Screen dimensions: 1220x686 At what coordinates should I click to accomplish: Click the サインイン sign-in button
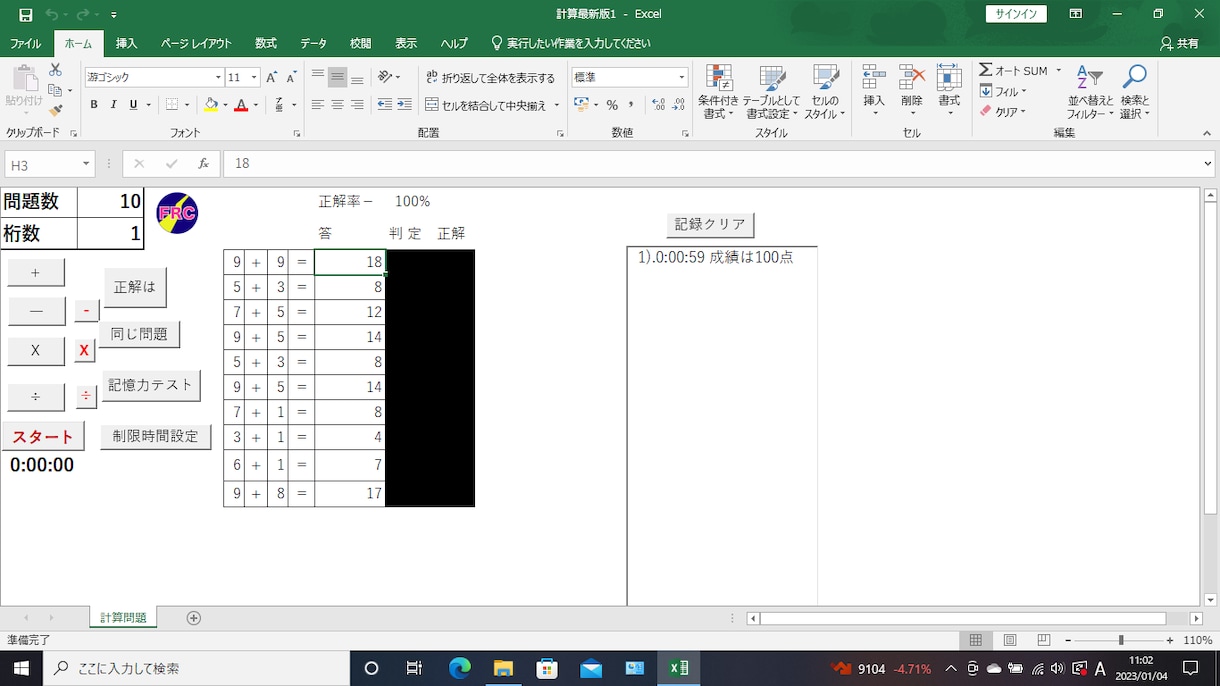[1016, 14]
